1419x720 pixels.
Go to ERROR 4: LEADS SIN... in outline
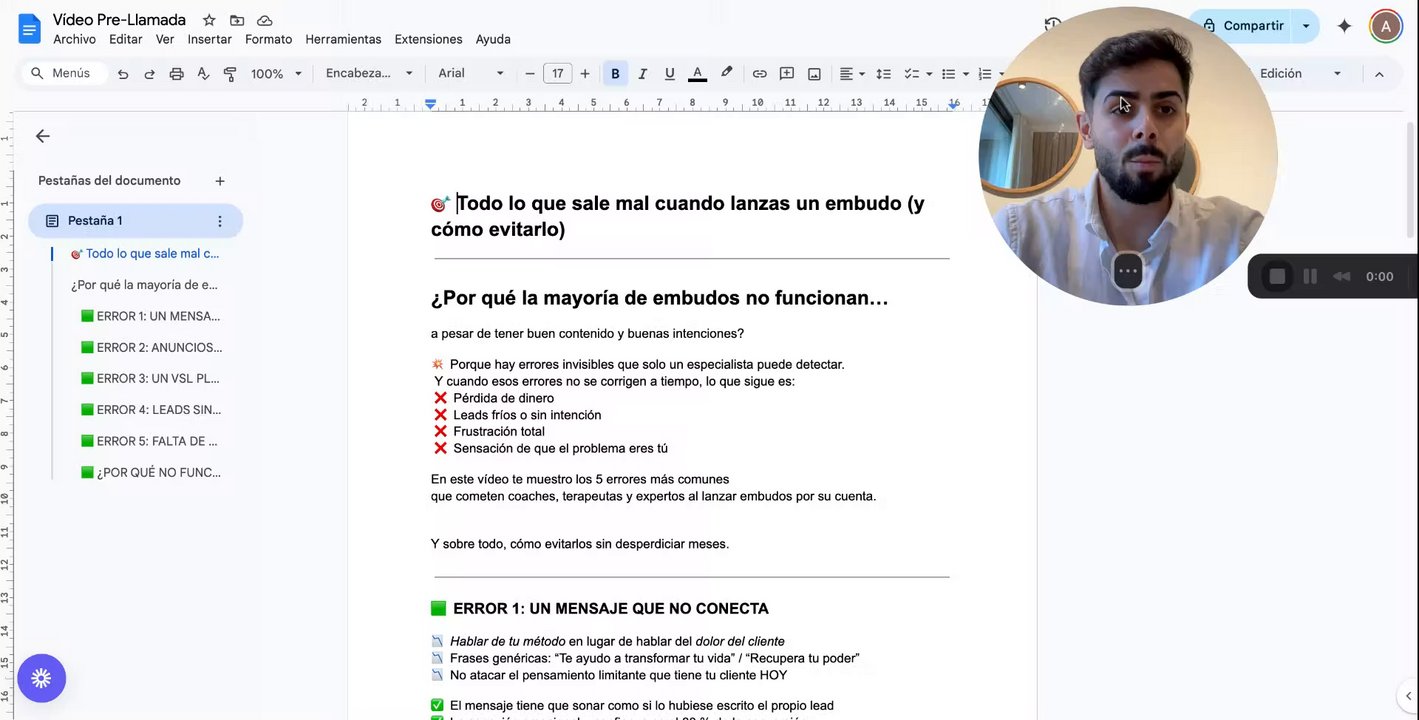(x=150, y=410)
